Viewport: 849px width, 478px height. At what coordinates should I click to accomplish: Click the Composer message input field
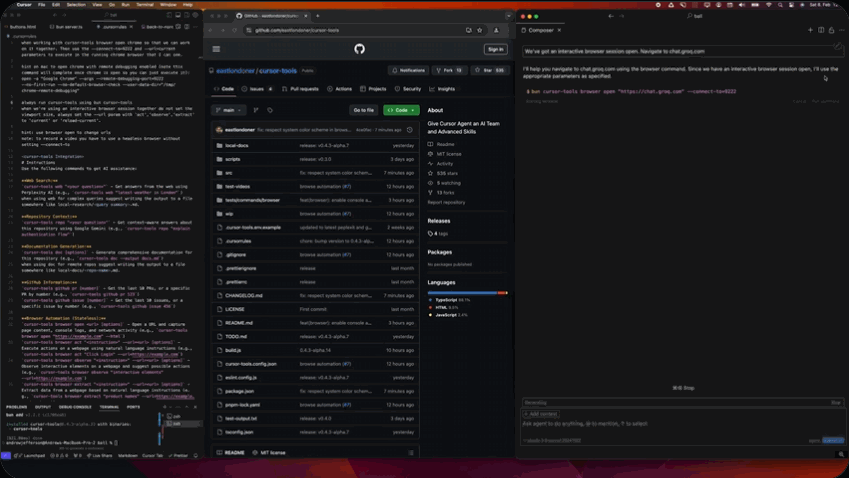pos(683,424)
